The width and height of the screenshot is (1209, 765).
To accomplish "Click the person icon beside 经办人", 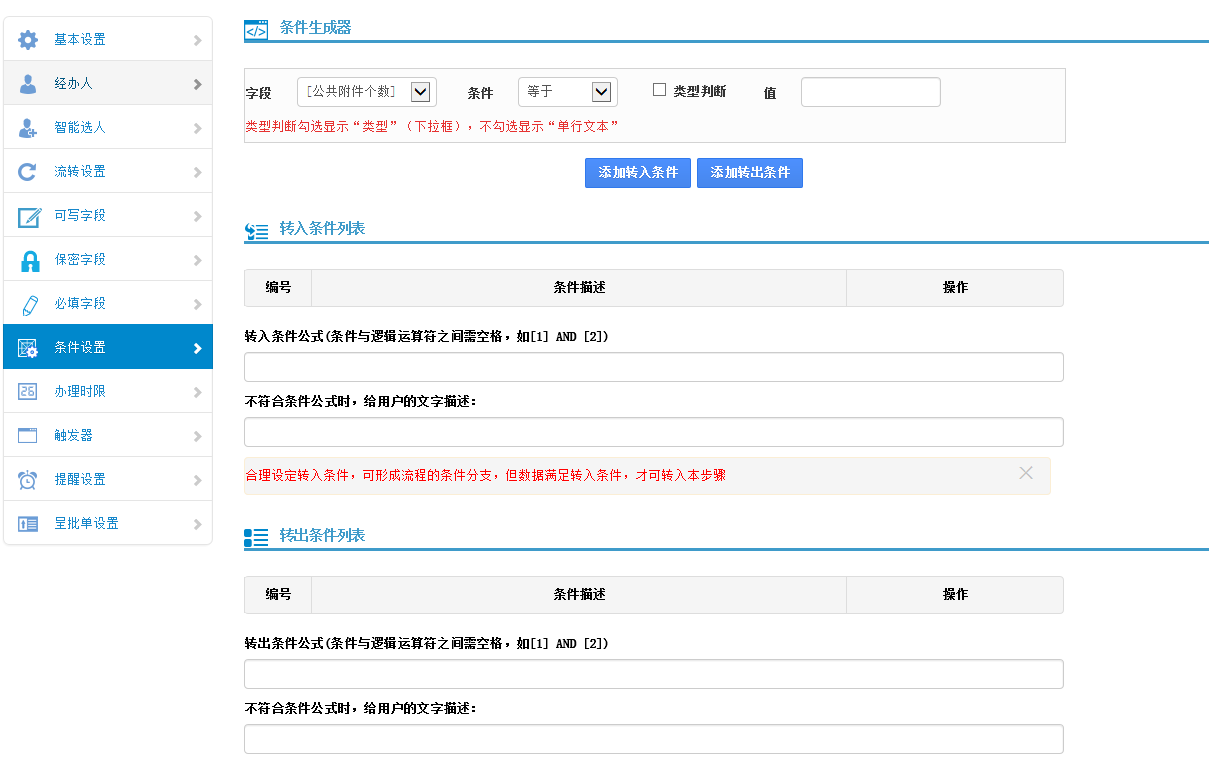I will (28, 84).
